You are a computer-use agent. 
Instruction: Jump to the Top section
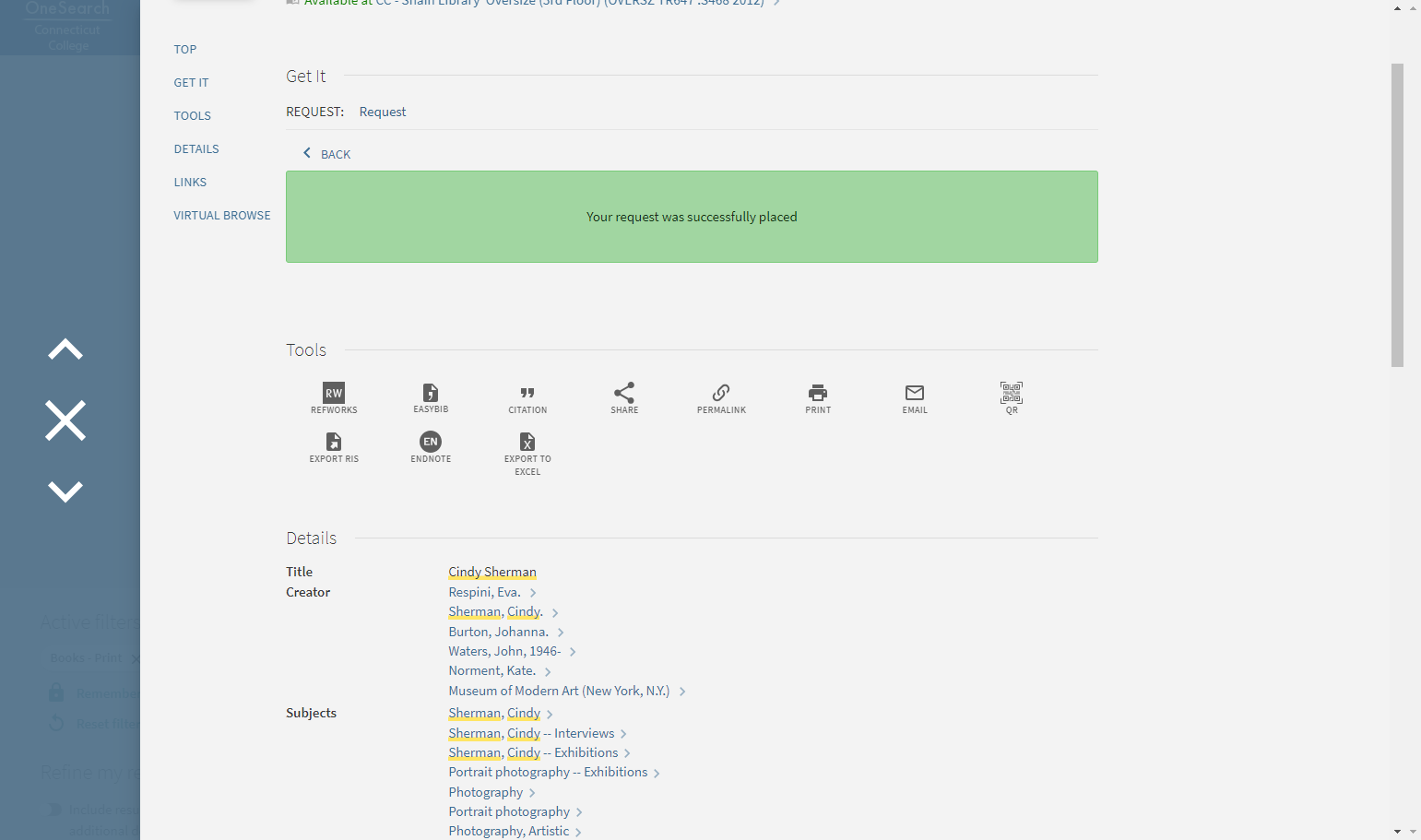[x=185, y=50]
